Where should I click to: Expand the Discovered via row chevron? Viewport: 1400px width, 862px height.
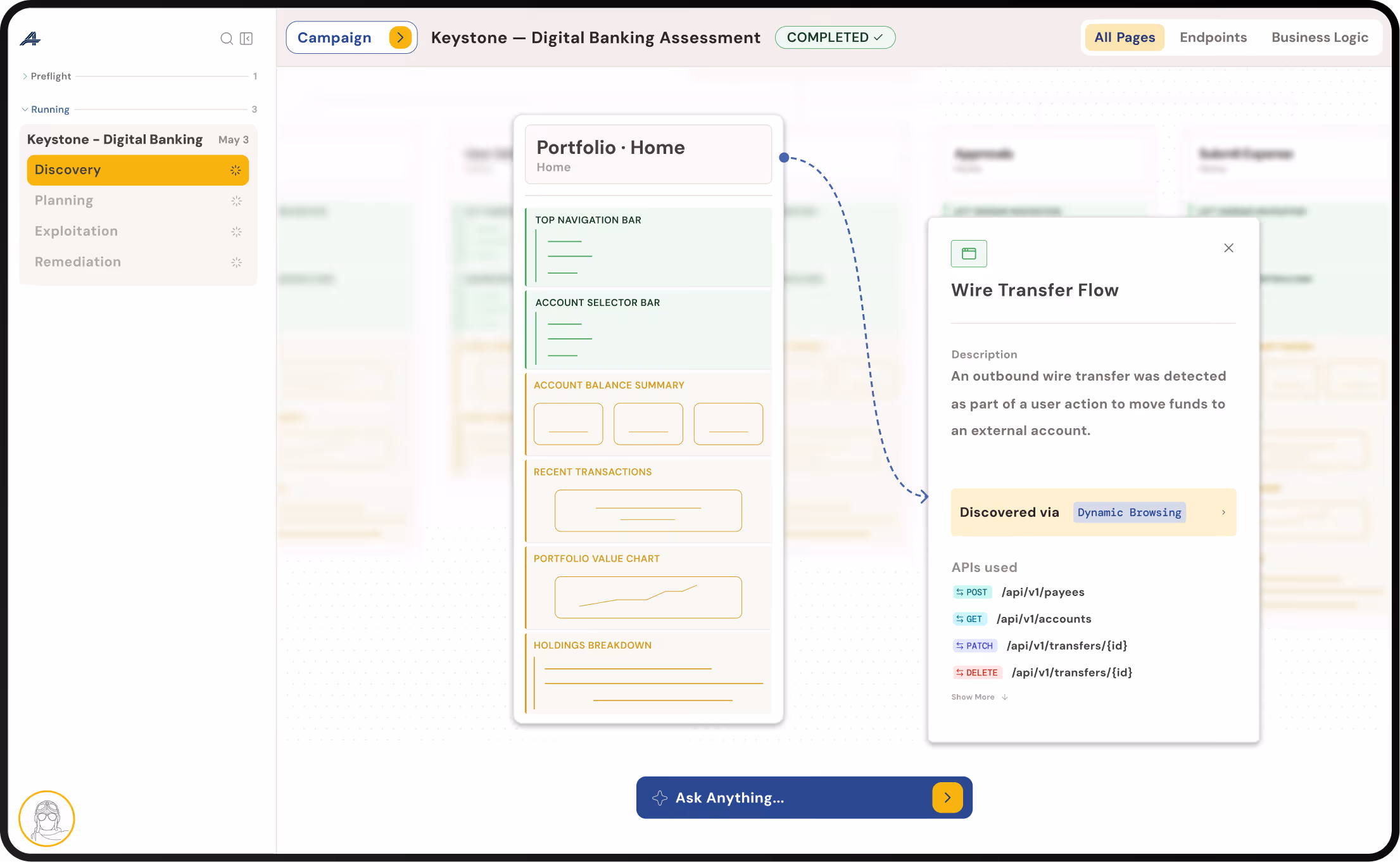point(1223,512)
